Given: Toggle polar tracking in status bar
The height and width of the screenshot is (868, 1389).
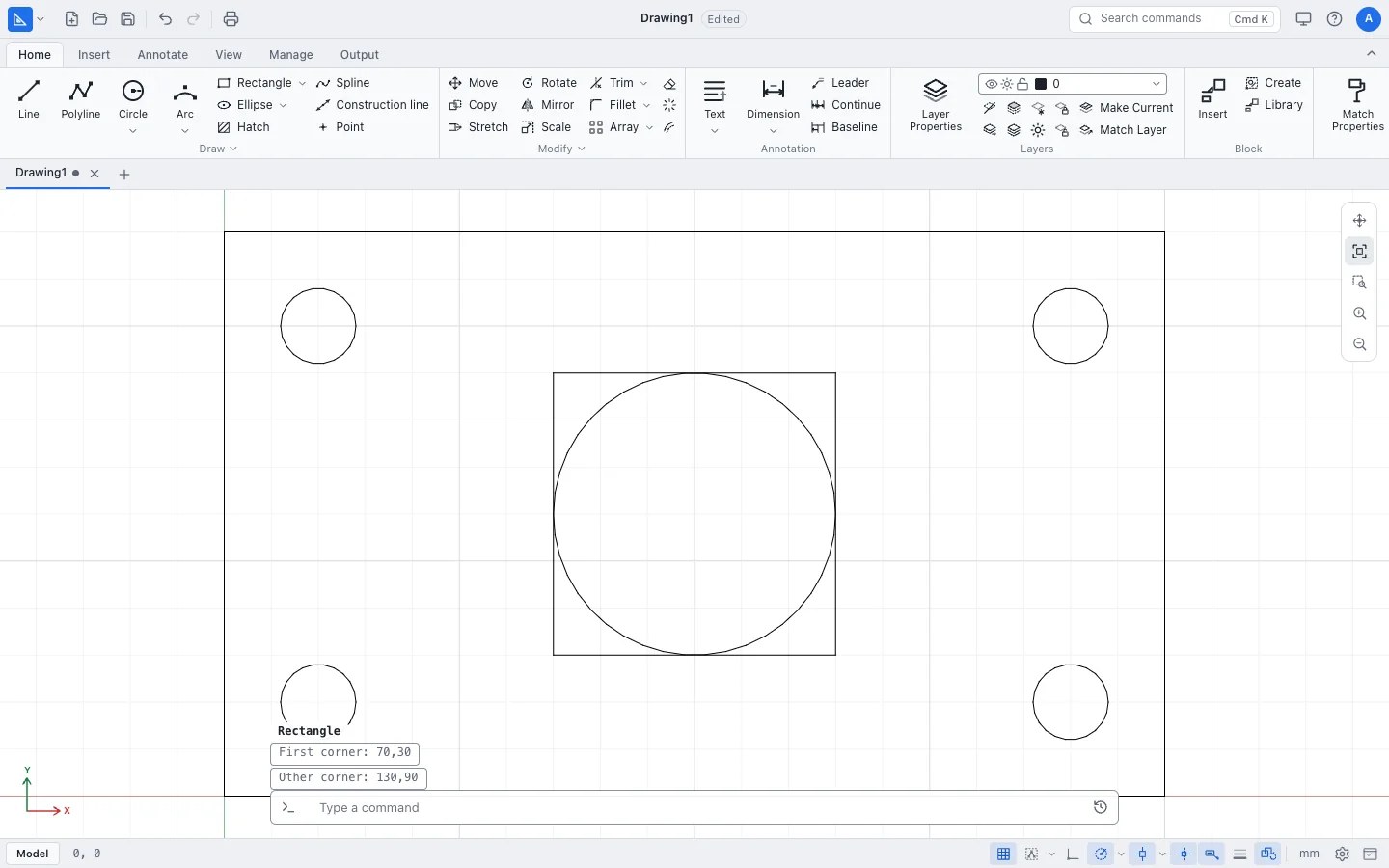Looking at the screenshot, I should coord(1102,854).
